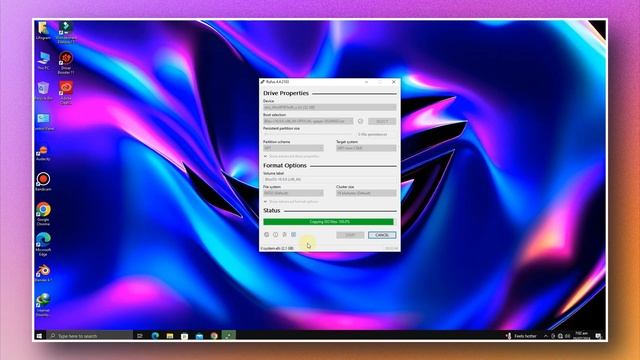Open File Explorer from the taskbar
This screenshot has width=640, height=360.
[170, 336]
